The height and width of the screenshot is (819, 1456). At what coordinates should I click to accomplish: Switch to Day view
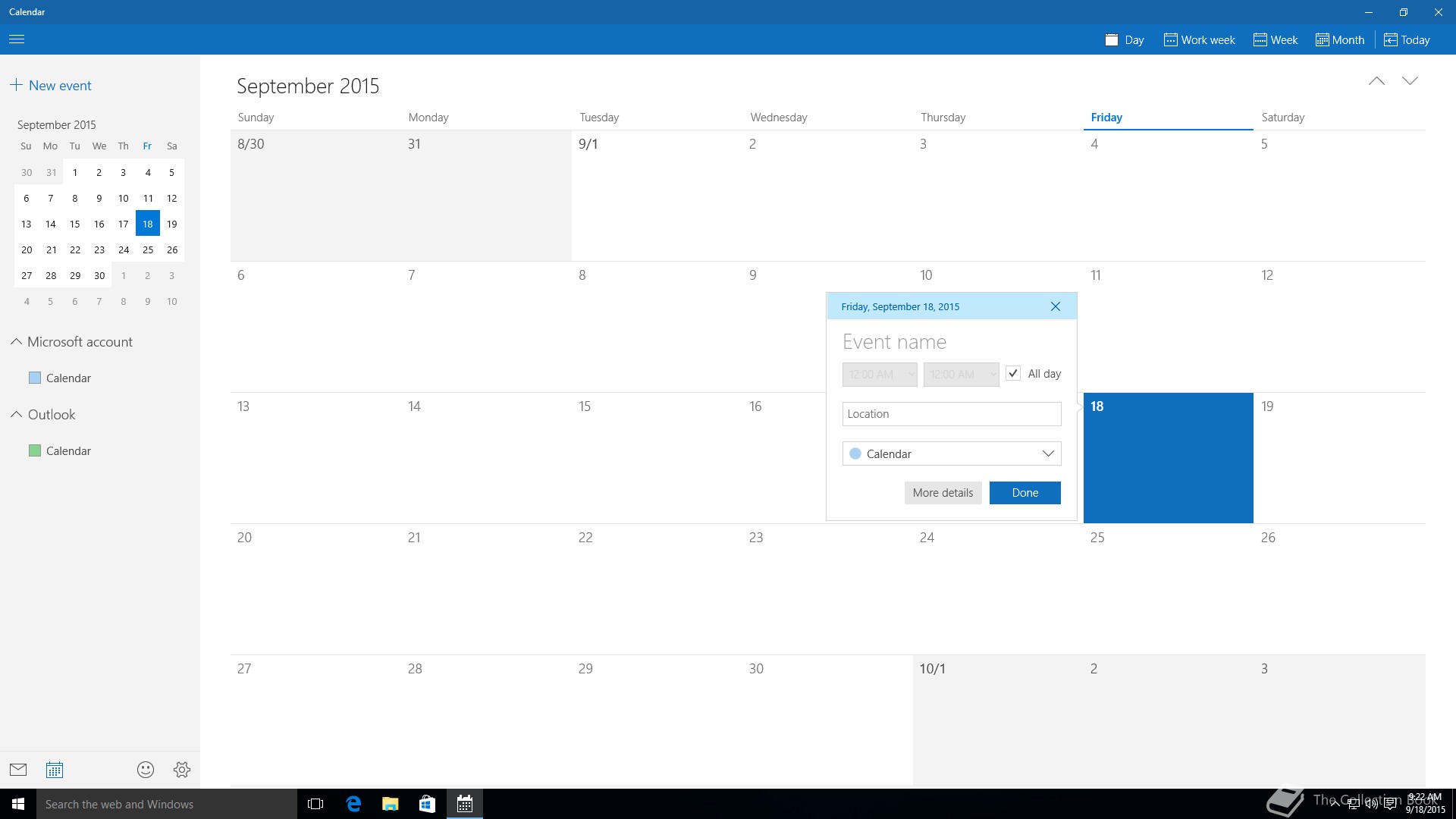pos(1125,40)
